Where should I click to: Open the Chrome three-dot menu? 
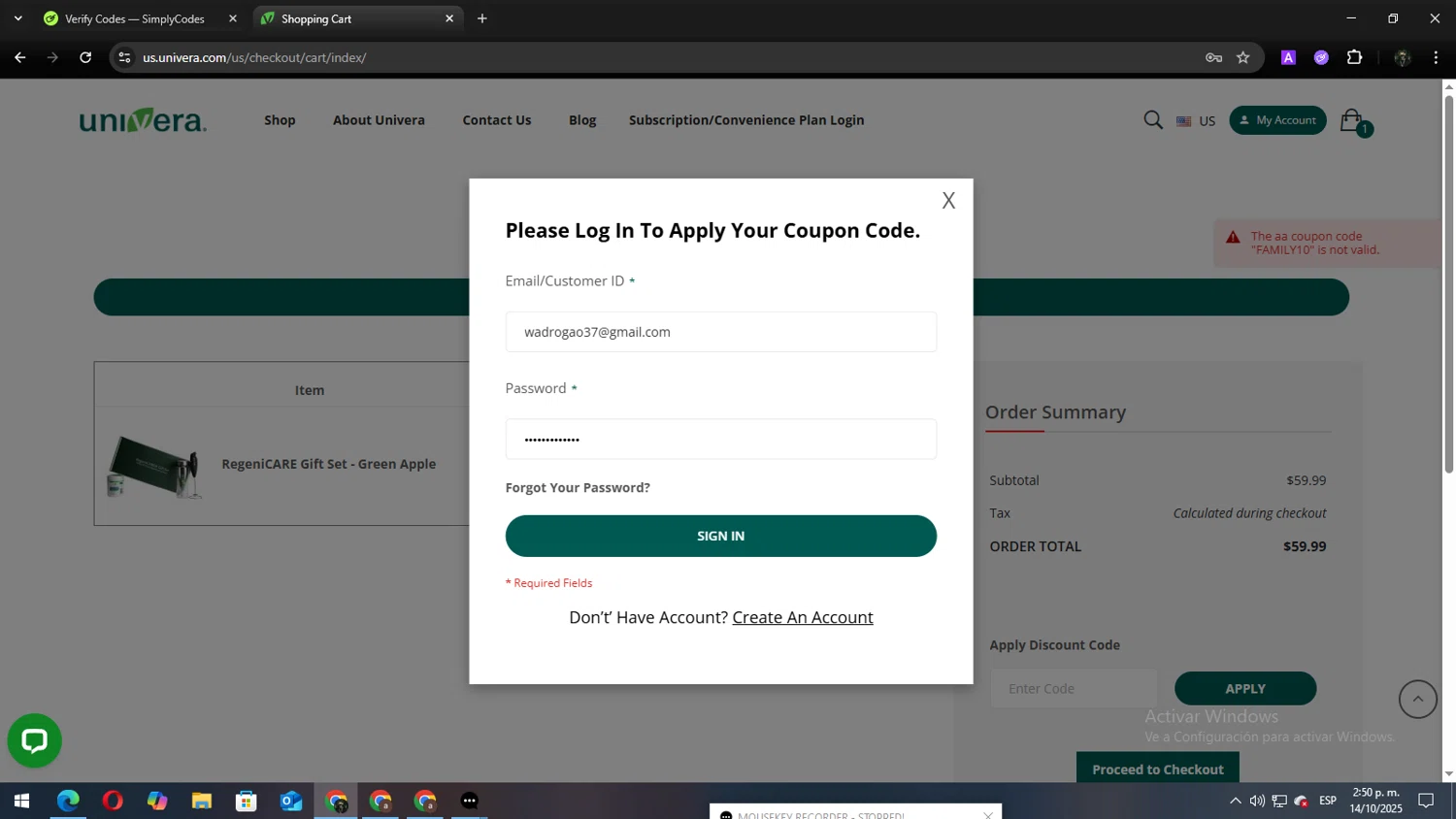click(x=1436, y=57)
